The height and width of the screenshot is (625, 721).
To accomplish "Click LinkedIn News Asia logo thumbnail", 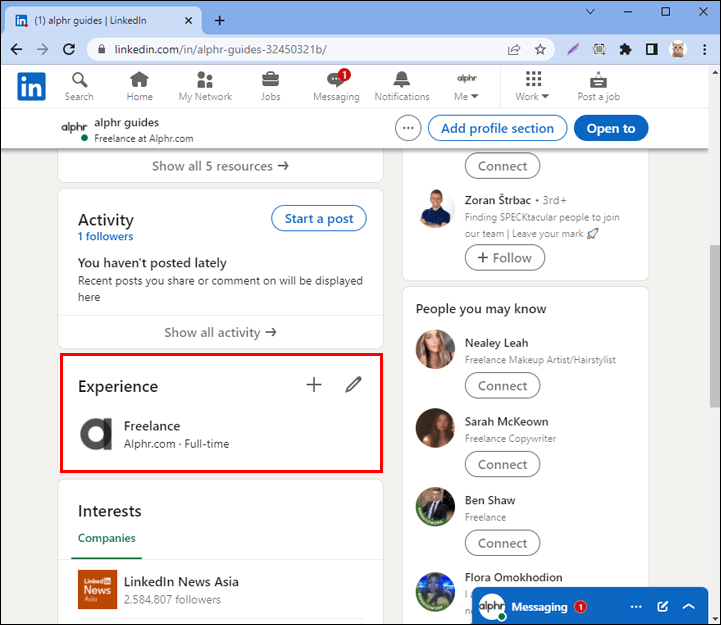I will point(97,590).
